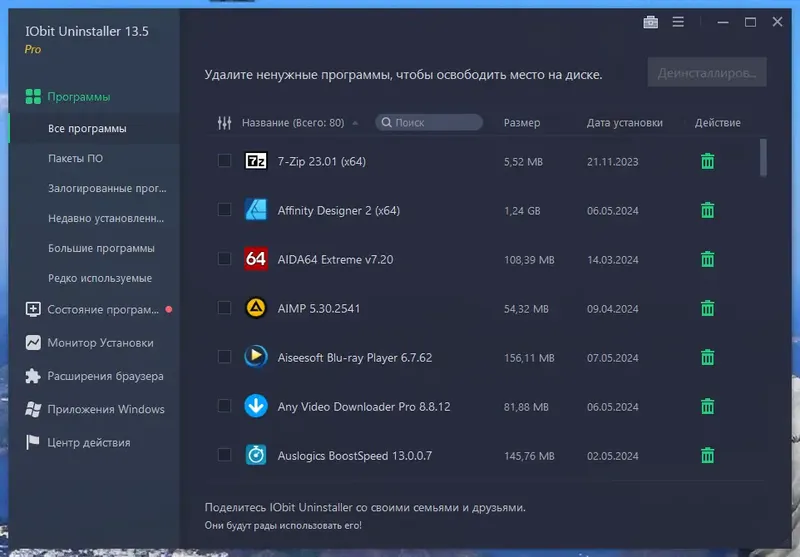The width and height of the screenshot is (800, 557).
Task: Select the 7-Zip 23.01 (x64) name
Action: click(321, 162)
